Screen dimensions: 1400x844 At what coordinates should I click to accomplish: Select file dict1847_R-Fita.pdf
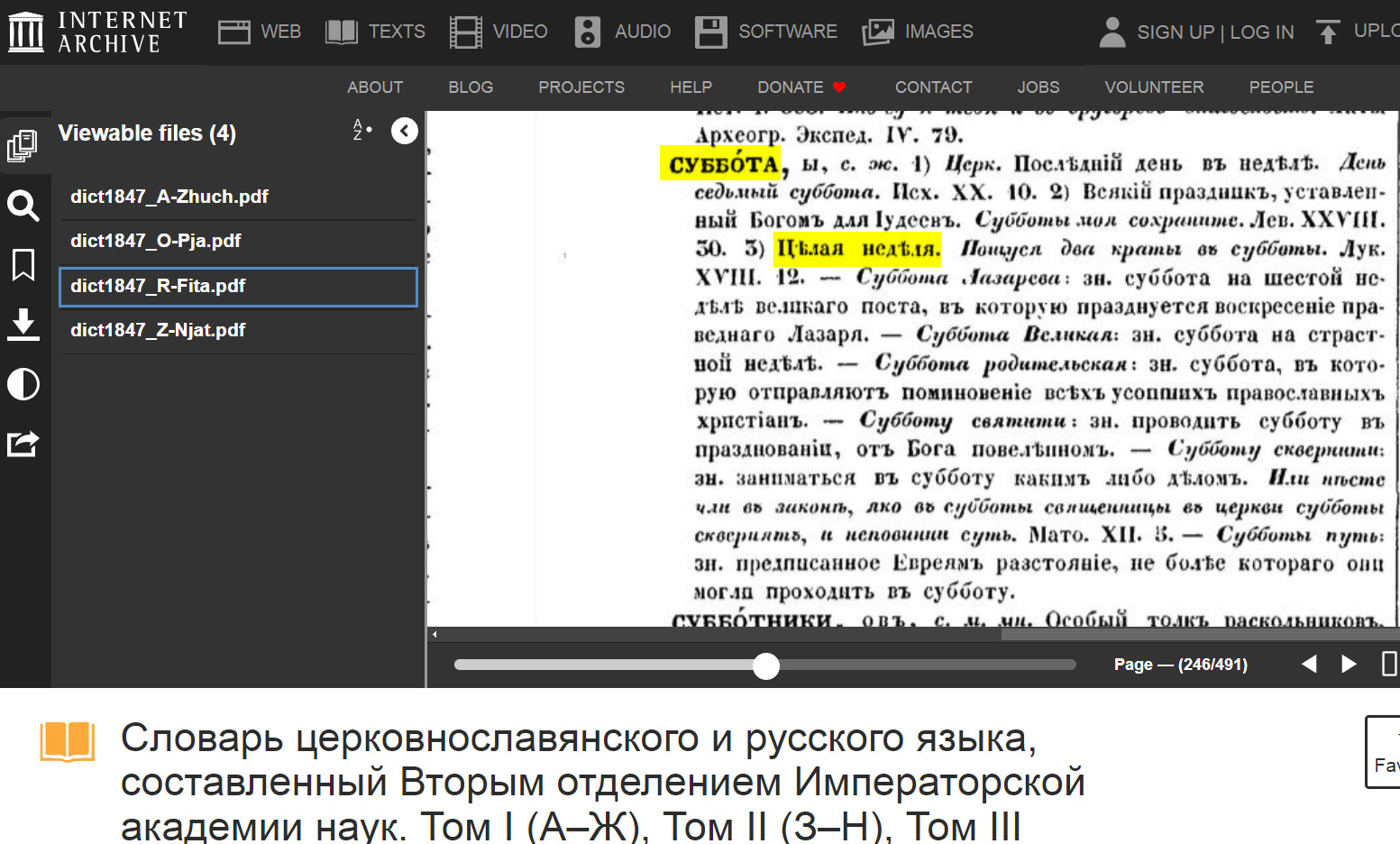238,287
